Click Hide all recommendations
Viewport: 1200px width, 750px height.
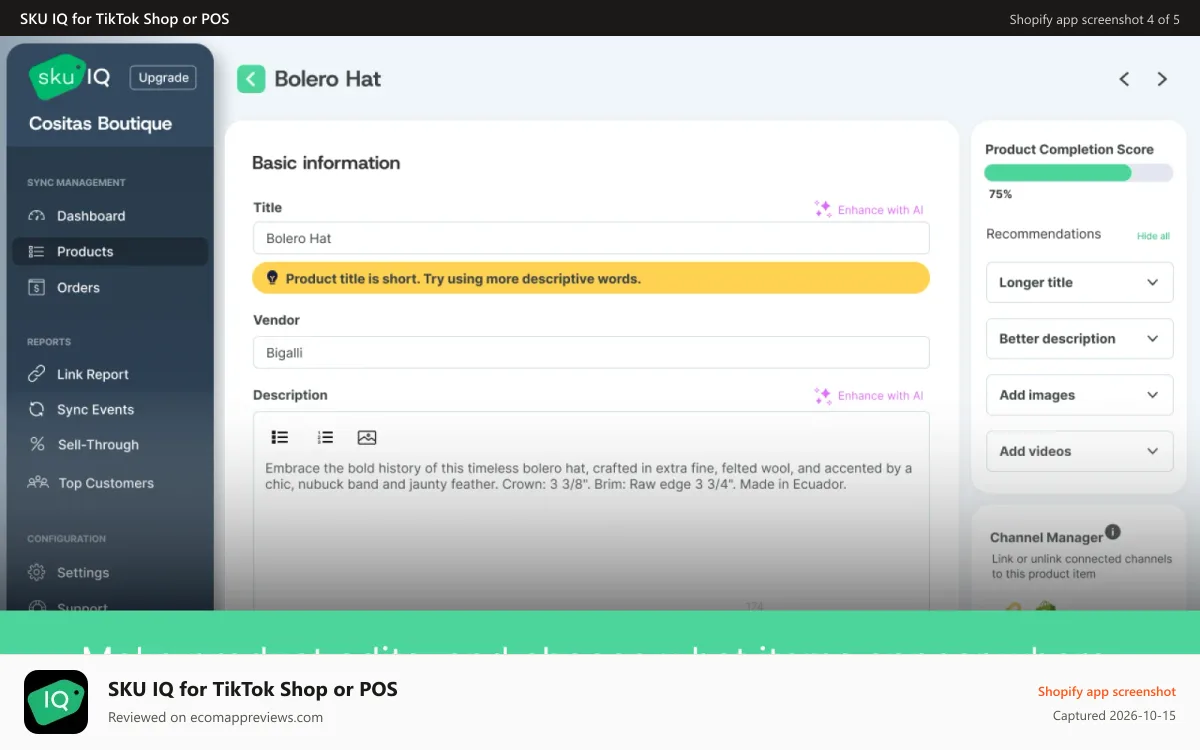[1153, 236]
